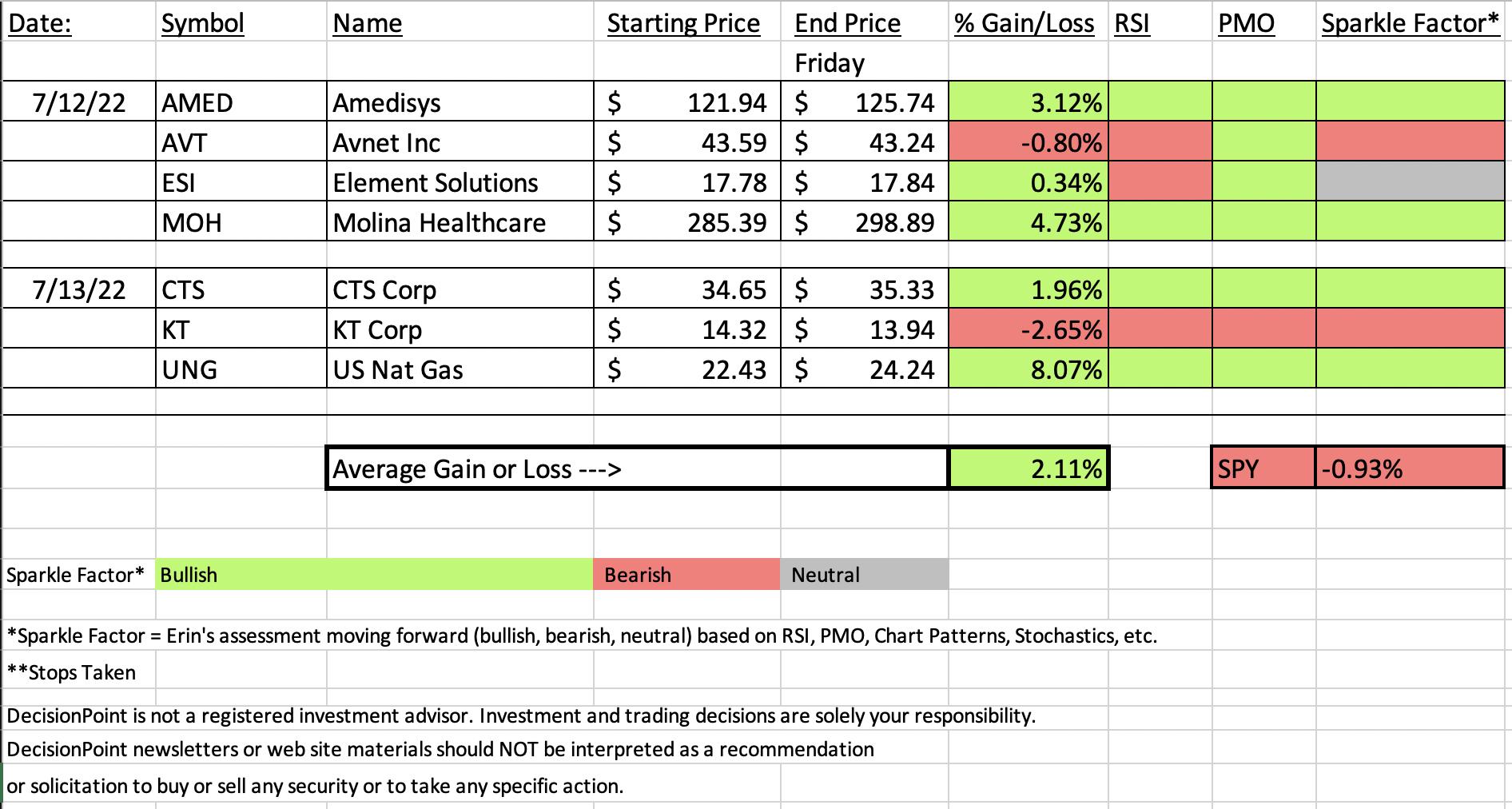Select the Molina Healthcare name cell

pyautogui.click(x=460, y=222)
